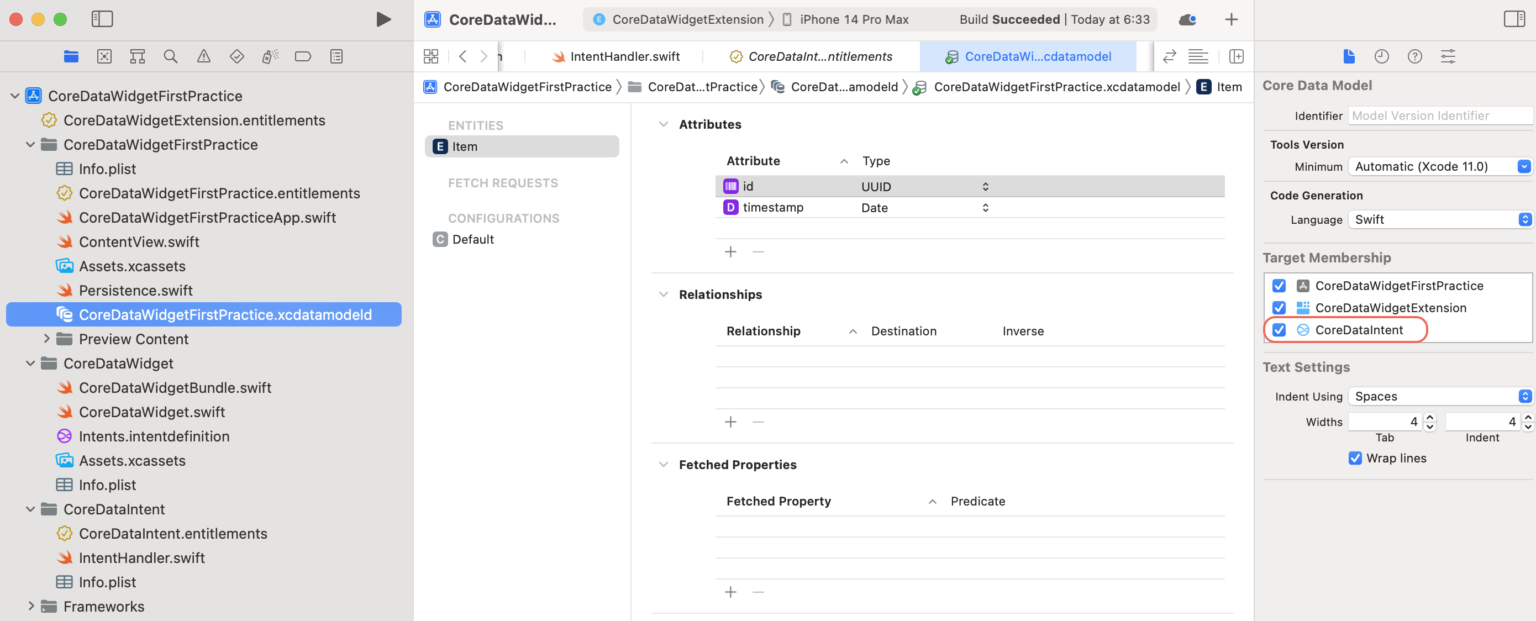Open the Indent Using dropdown

(1440, 396)
